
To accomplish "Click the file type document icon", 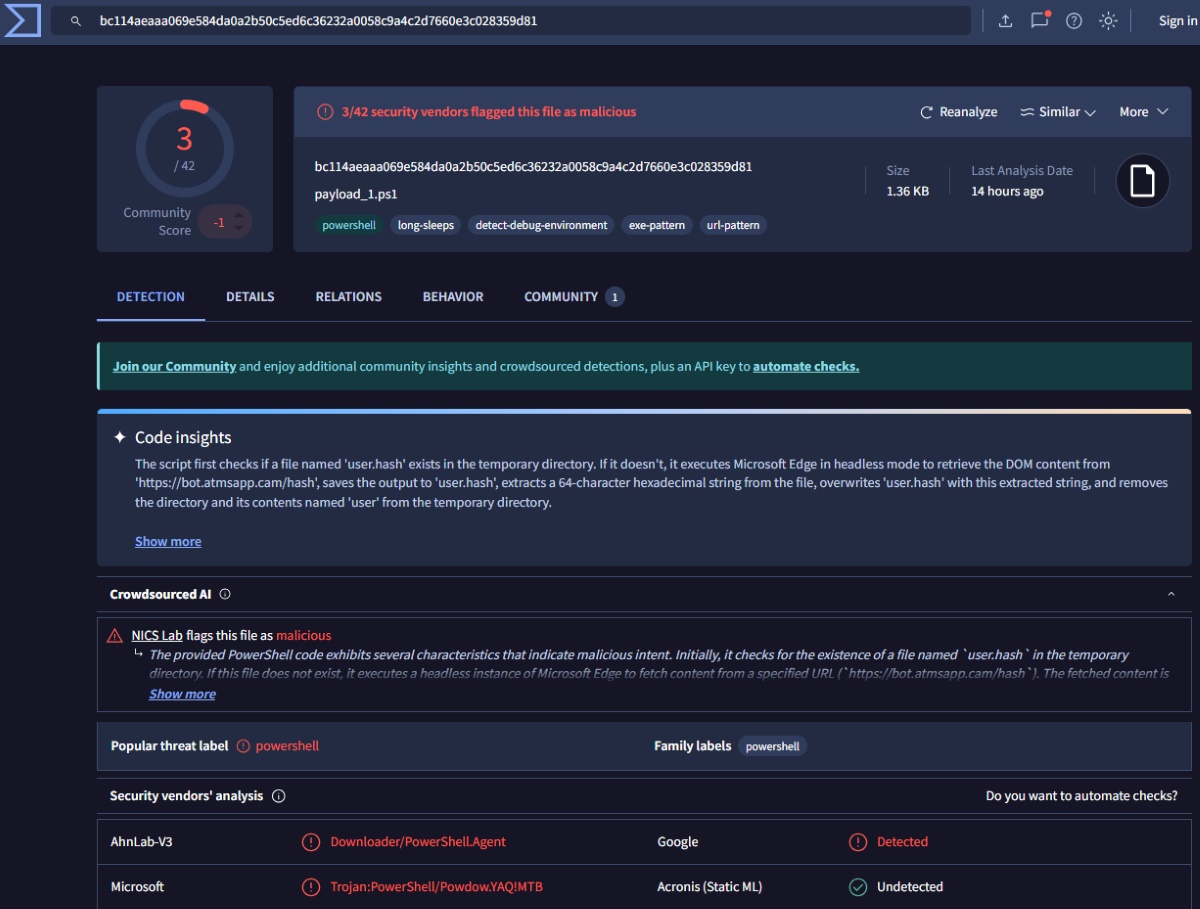I will (x=1142, y=181).
